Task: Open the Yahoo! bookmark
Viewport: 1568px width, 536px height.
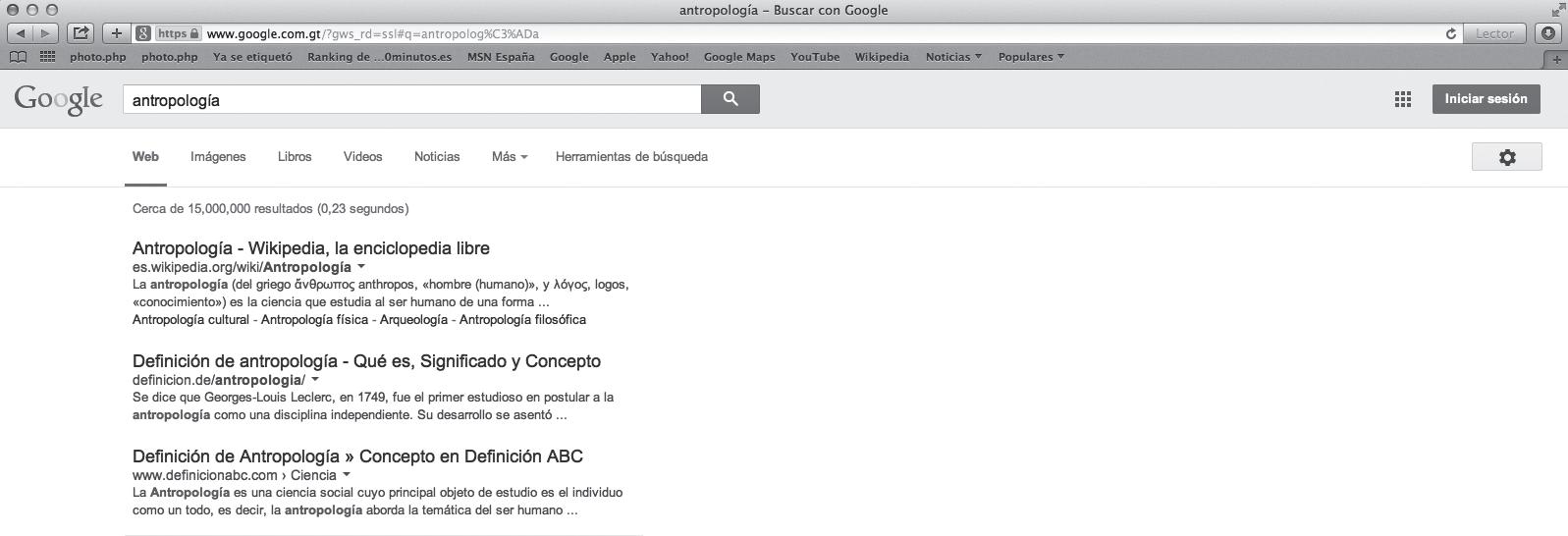Action: point(670,57)
